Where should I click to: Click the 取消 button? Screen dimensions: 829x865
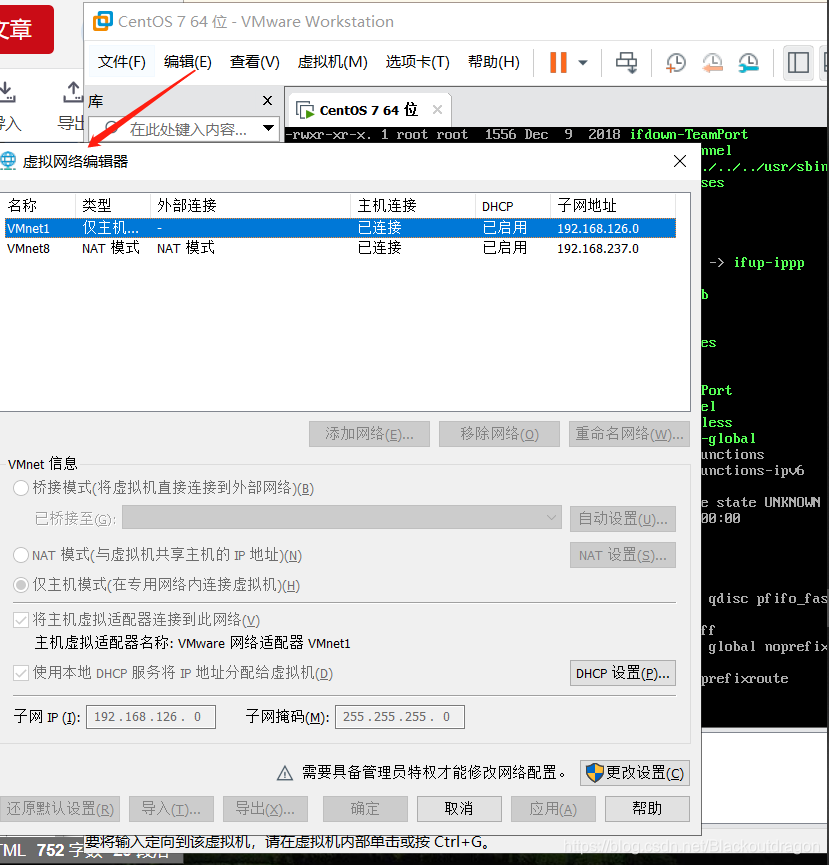coord(459,809)
